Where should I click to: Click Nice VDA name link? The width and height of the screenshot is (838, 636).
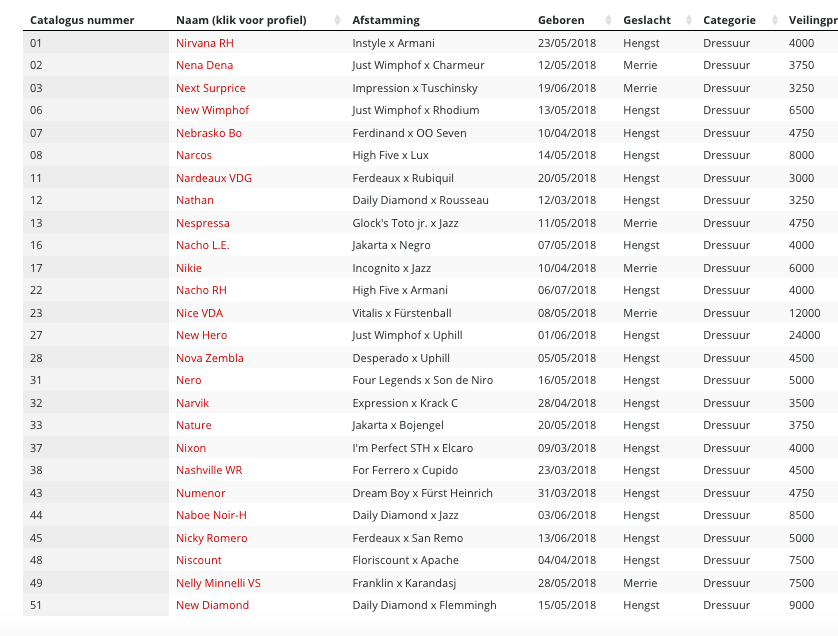pyautogui.click(x=199, y=313)
